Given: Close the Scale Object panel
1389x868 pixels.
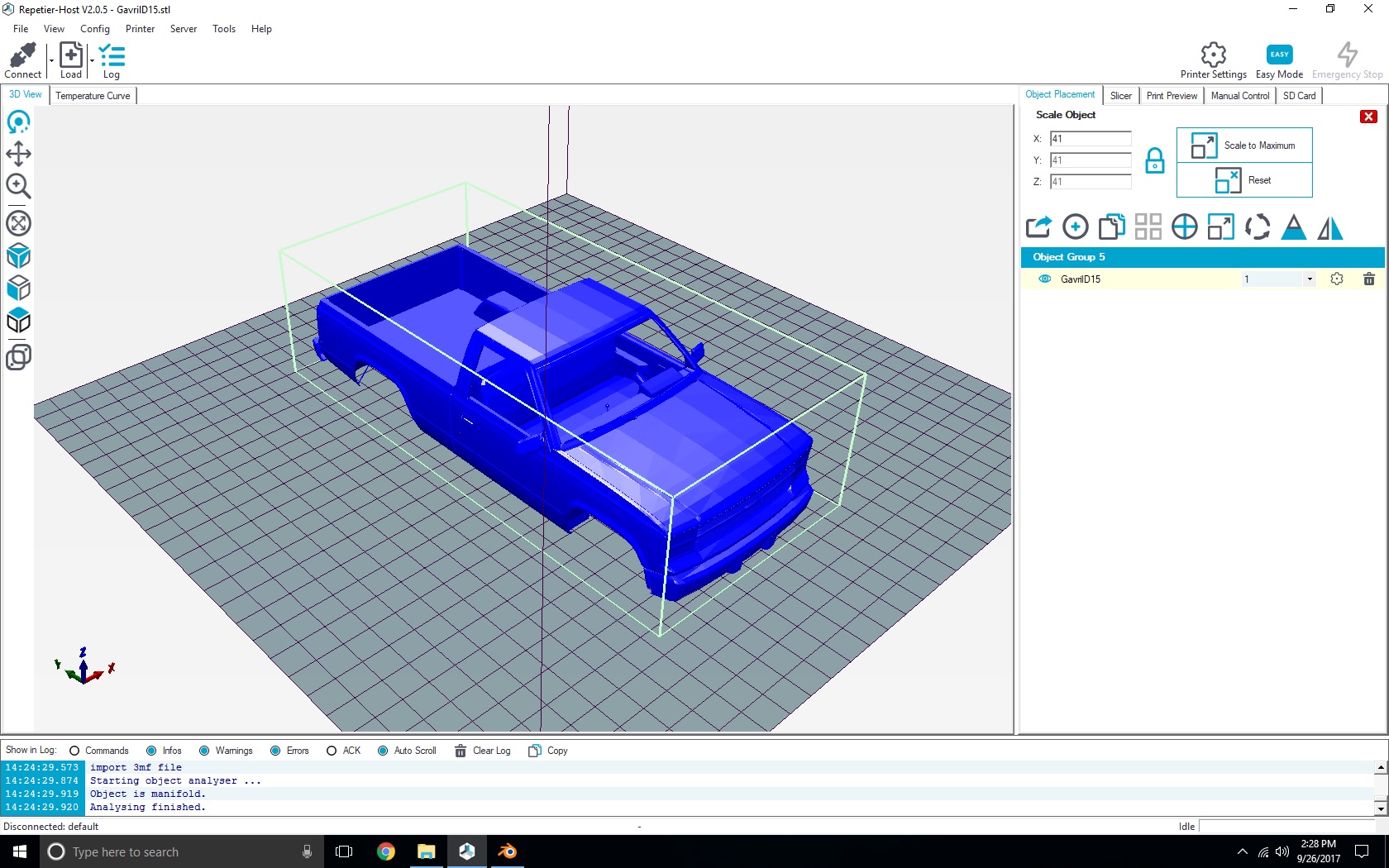Looking at the screenshot, I should click(x=1368, y=117).
